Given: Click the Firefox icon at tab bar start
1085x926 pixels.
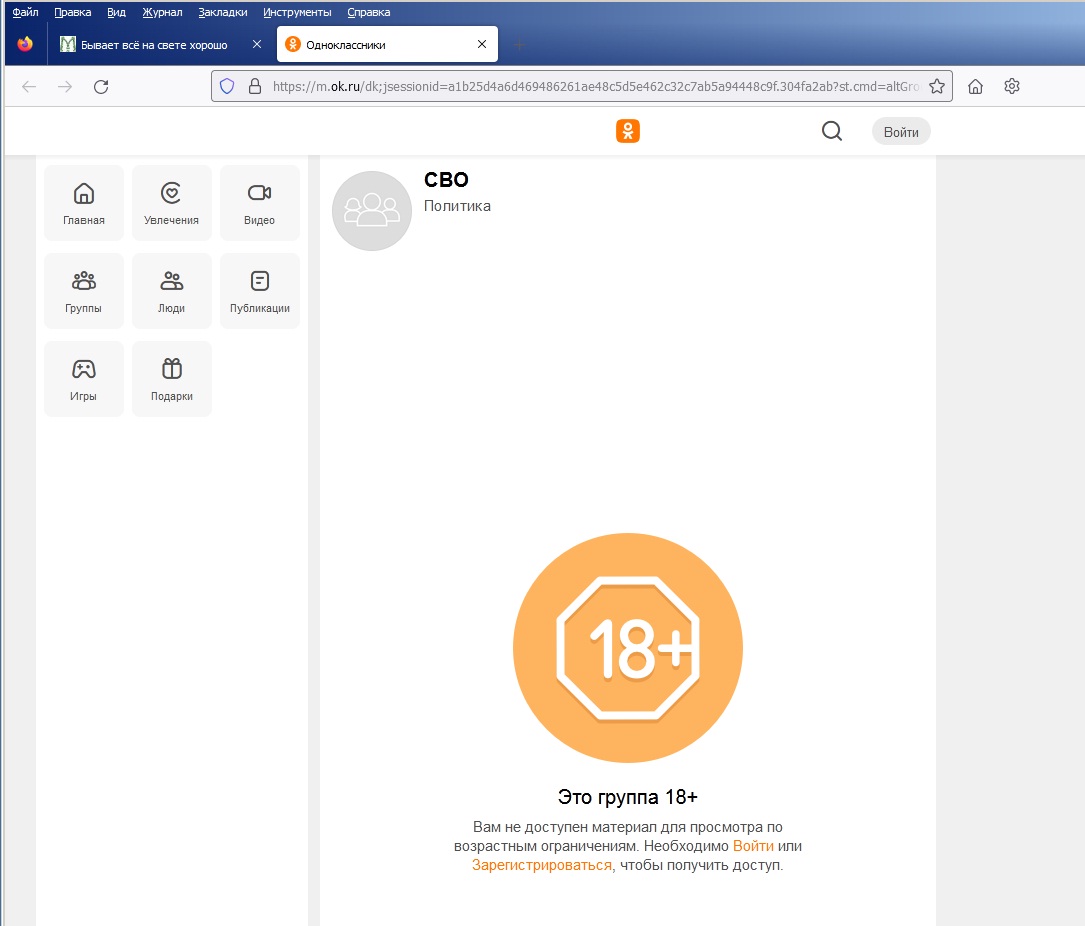Looking at the screenshot, I should tap(25, 44).
